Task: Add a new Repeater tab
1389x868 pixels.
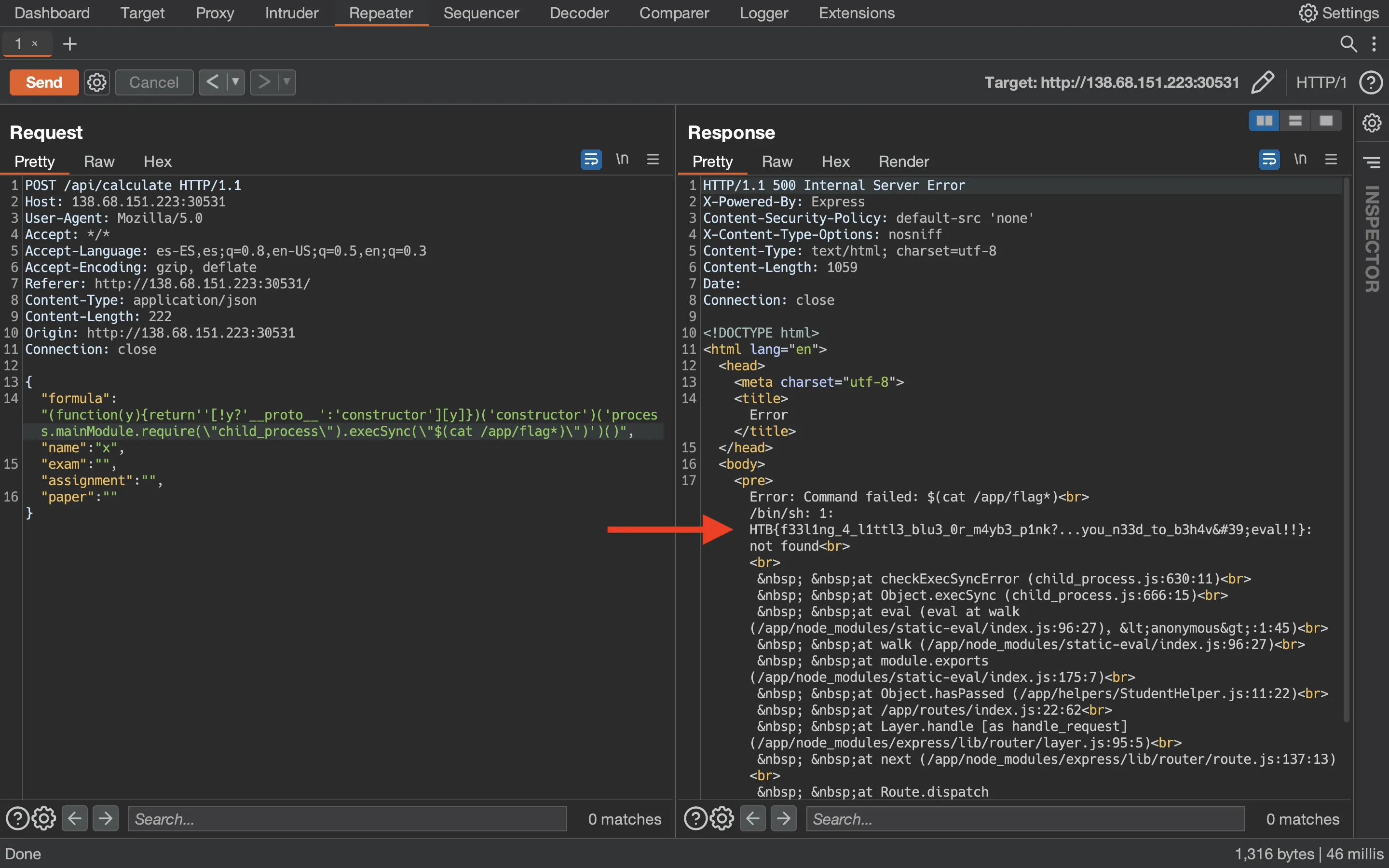Action: tap(70, 43)
